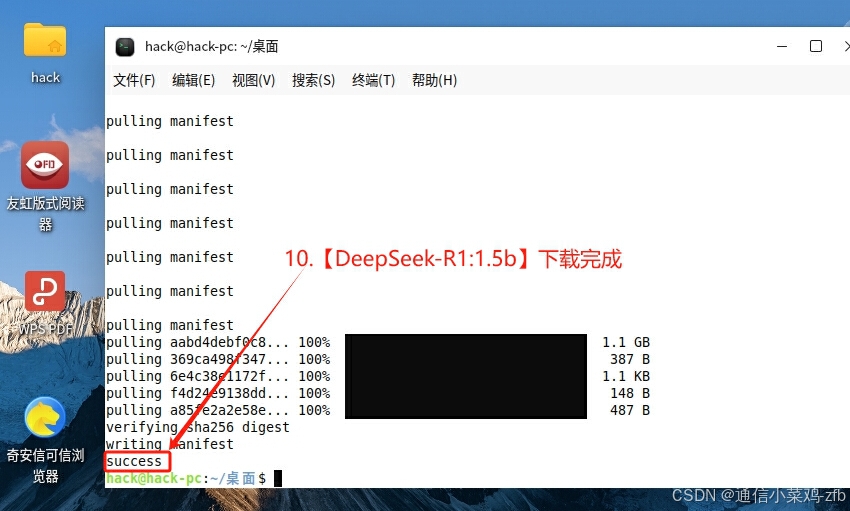The image size is (850, 511).
Task: Open the 编辑(E) menu
Action: point(194,80)
